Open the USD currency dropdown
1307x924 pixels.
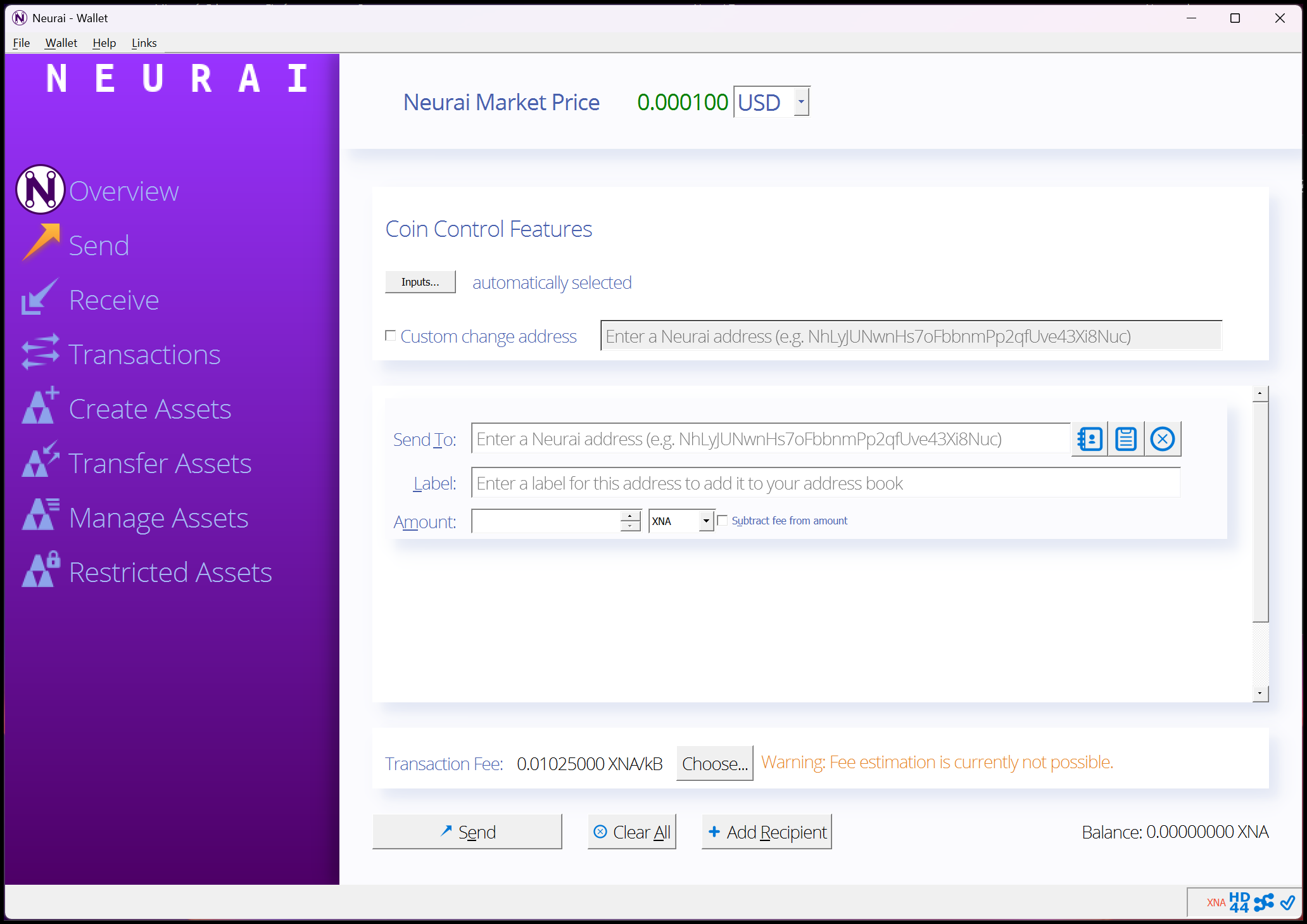(800, 101)
